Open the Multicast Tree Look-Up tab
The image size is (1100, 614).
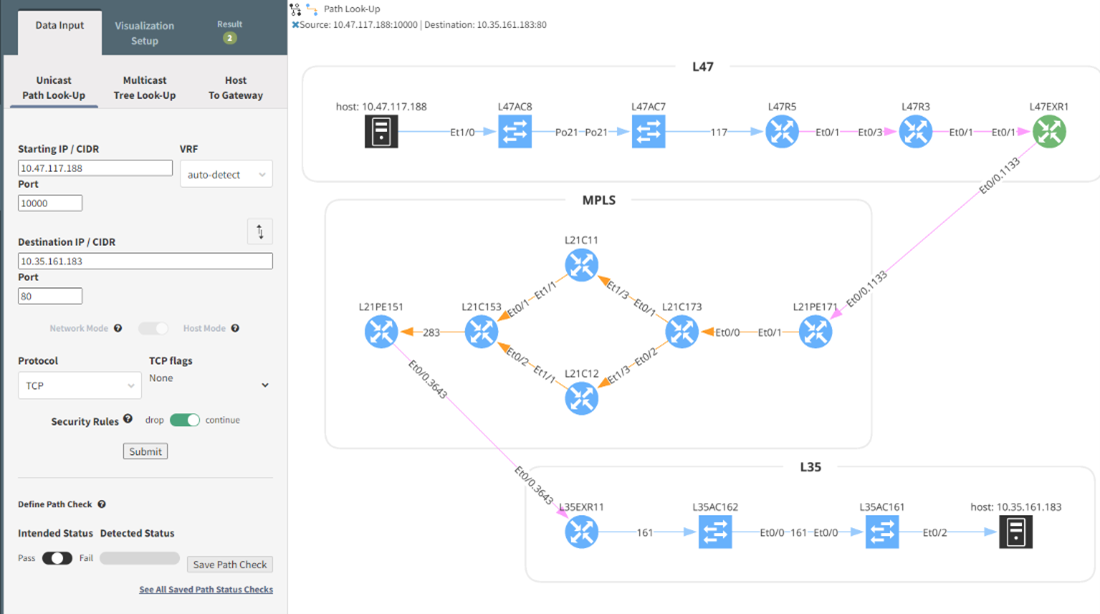tap(145, 87)
